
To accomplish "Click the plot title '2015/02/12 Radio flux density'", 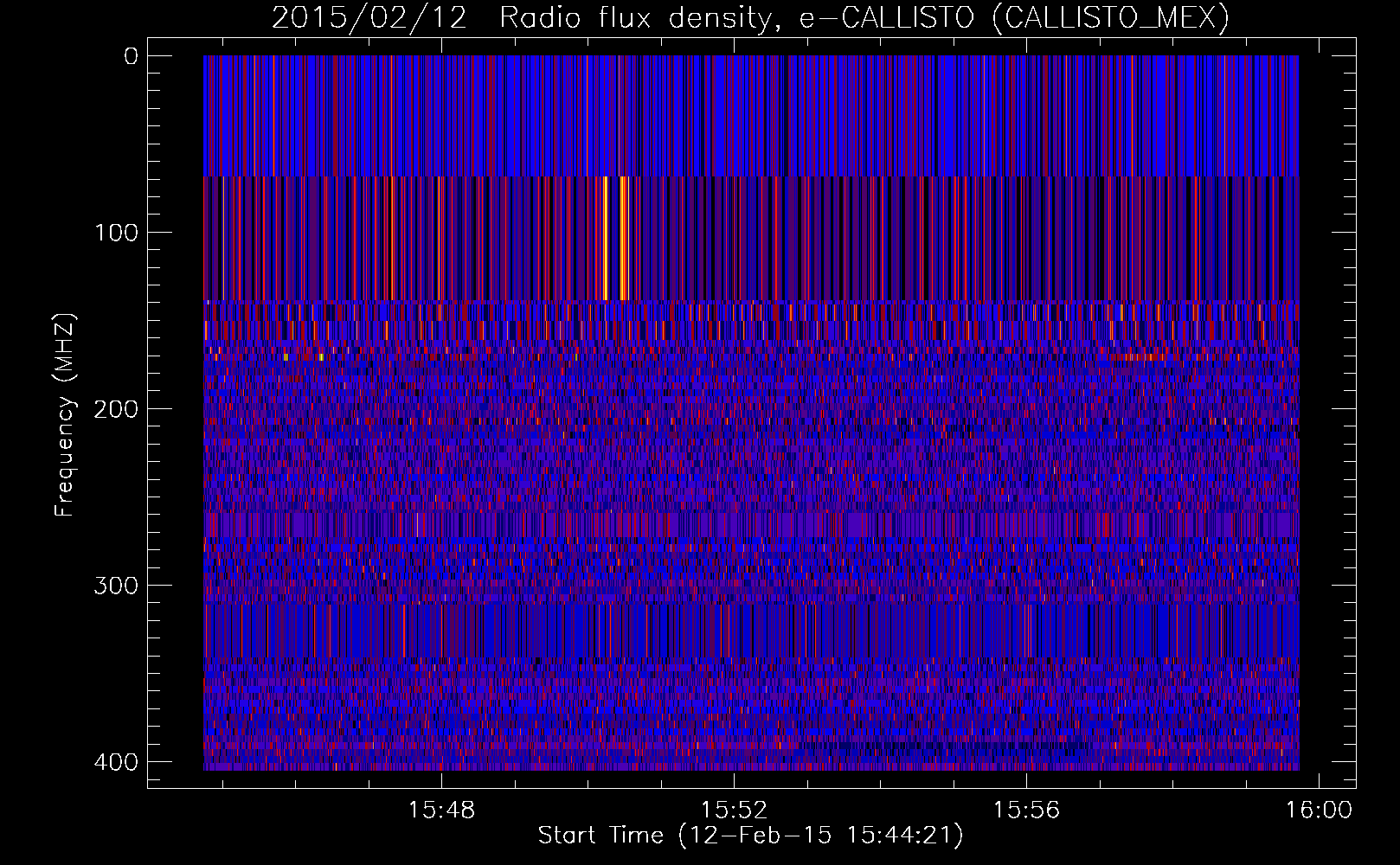I will pyautogui.click(x=521, y=16).
